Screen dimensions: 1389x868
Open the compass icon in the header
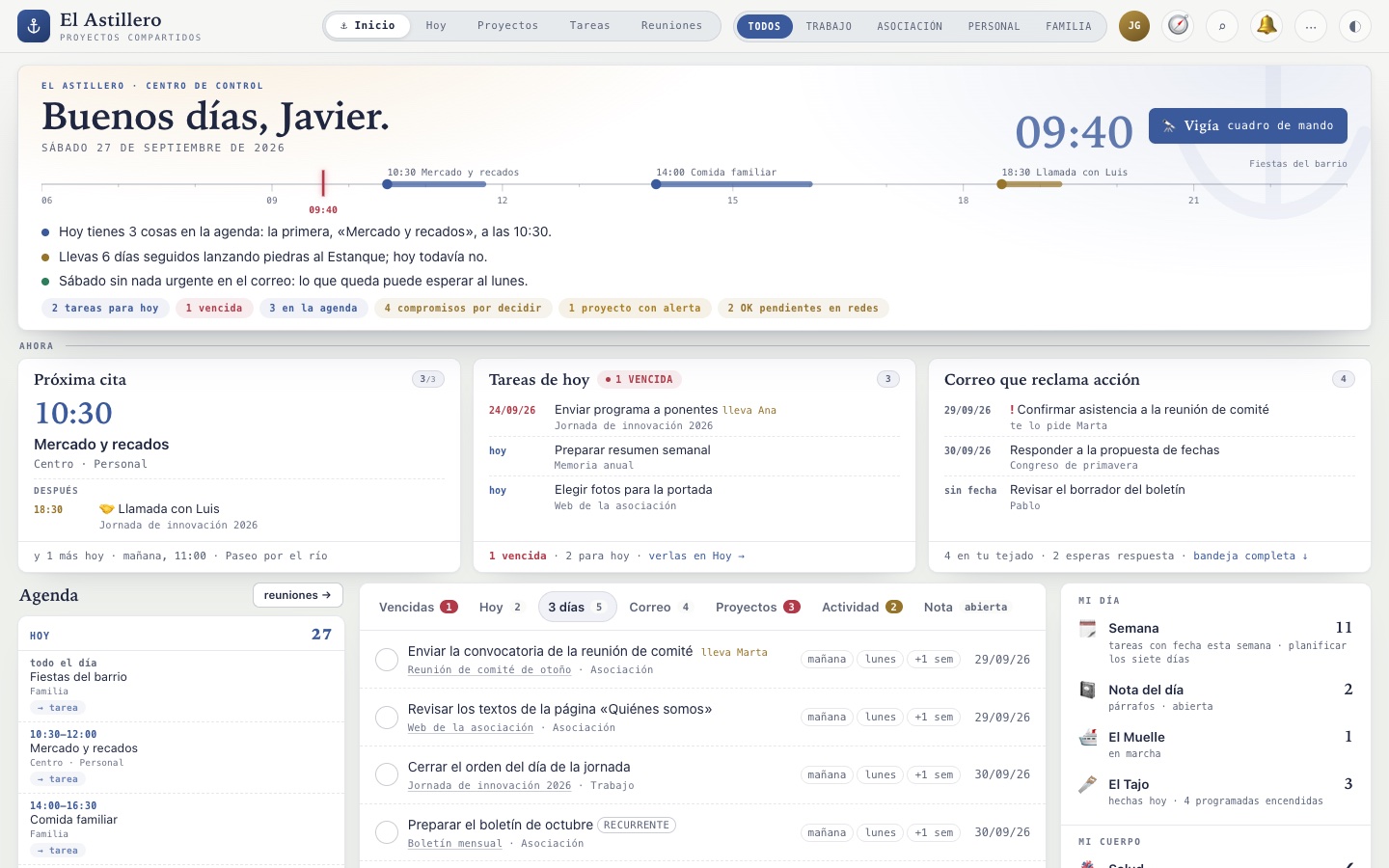point(1179,26)
